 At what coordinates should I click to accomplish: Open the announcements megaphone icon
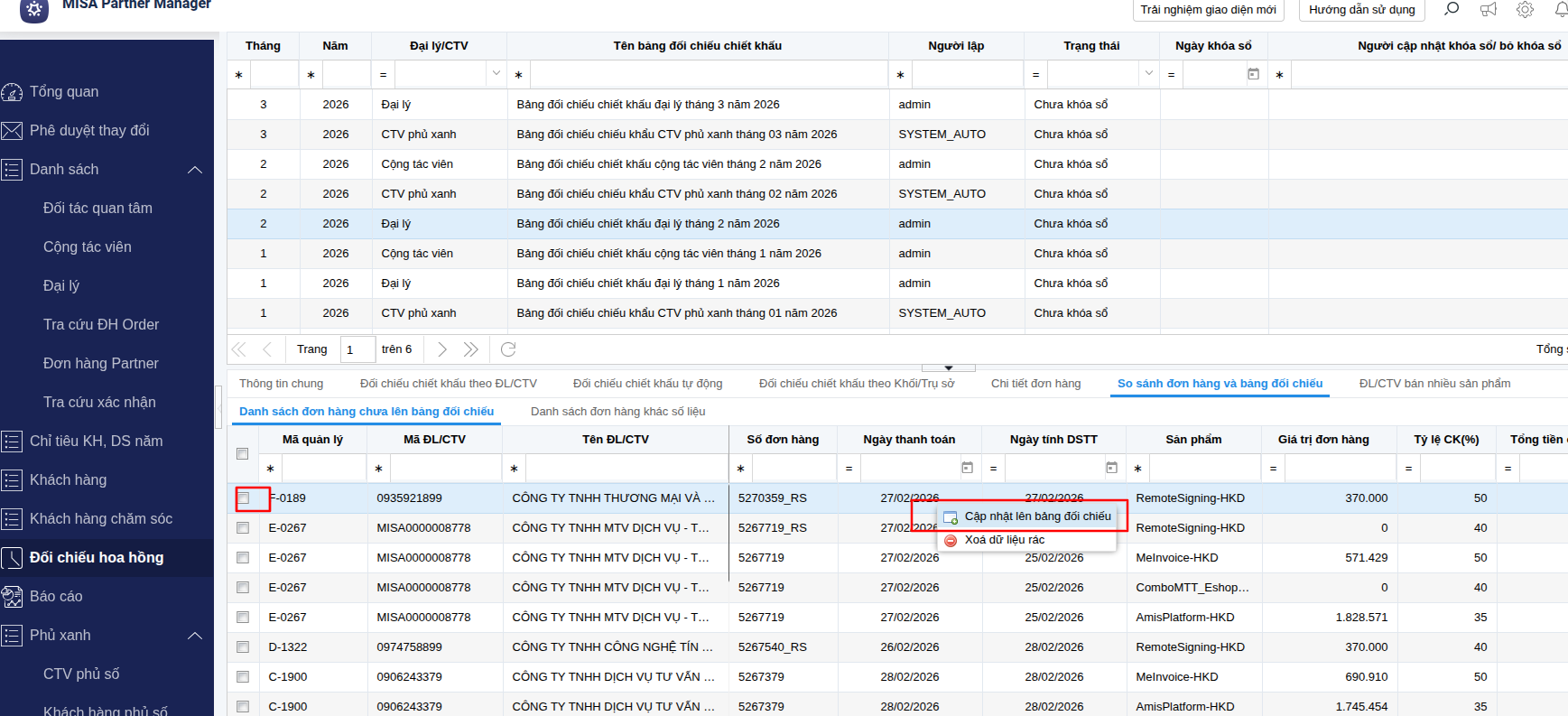pyautogui.click(x=1489, y=9)
